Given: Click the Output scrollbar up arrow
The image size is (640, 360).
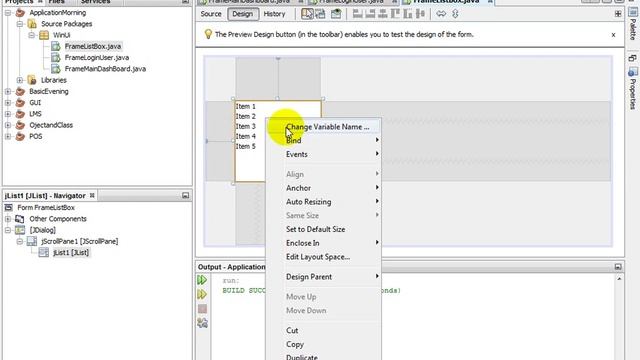Looking at the screenshot, I should point(619,279).
